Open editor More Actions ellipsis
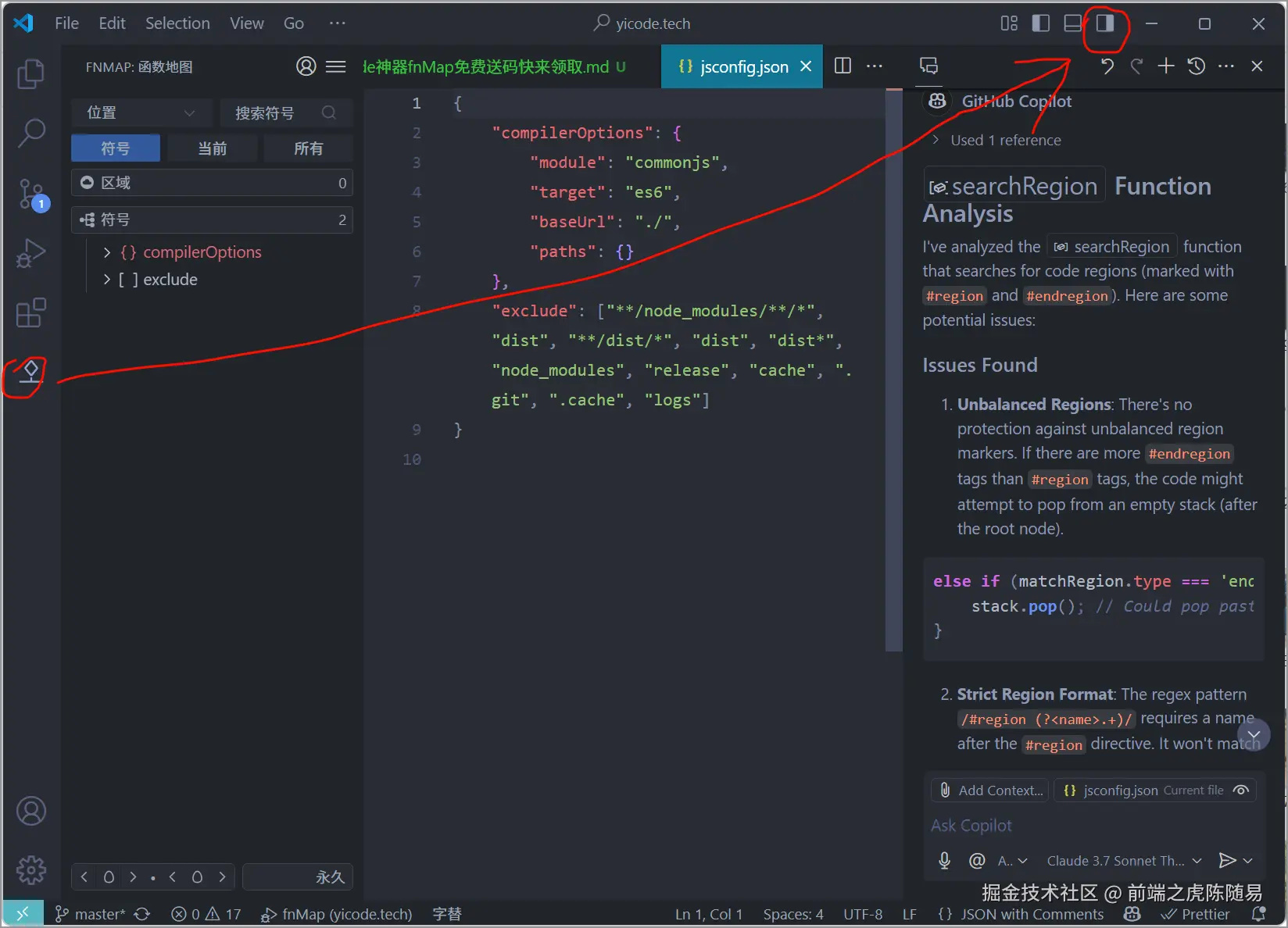 (875, 66)
